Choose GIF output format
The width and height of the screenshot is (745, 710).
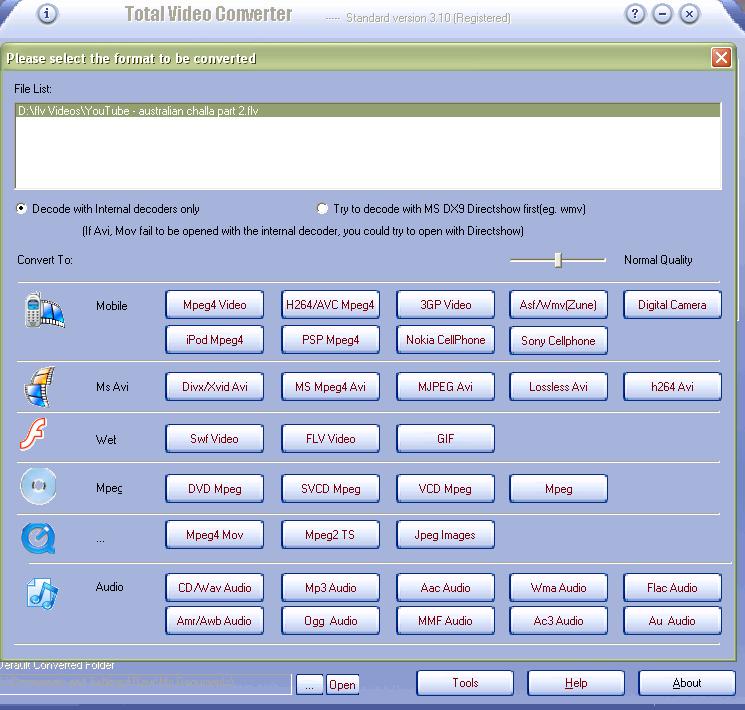(445, 439)
